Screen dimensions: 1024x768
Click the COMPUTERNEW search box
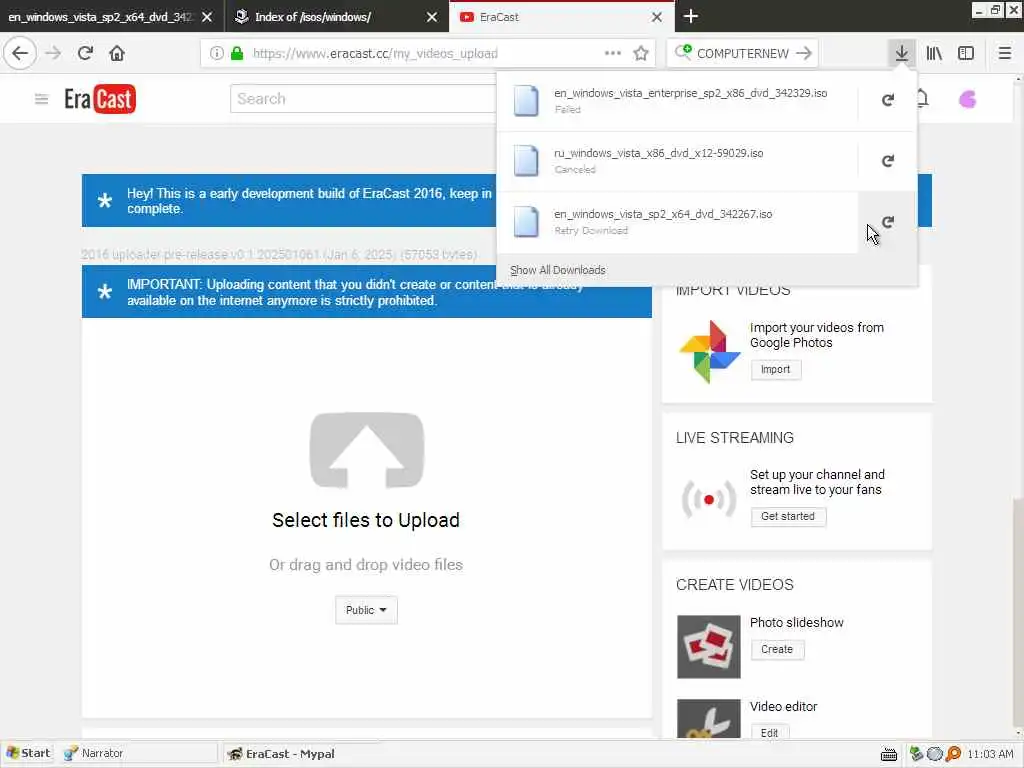click(743, 54)
